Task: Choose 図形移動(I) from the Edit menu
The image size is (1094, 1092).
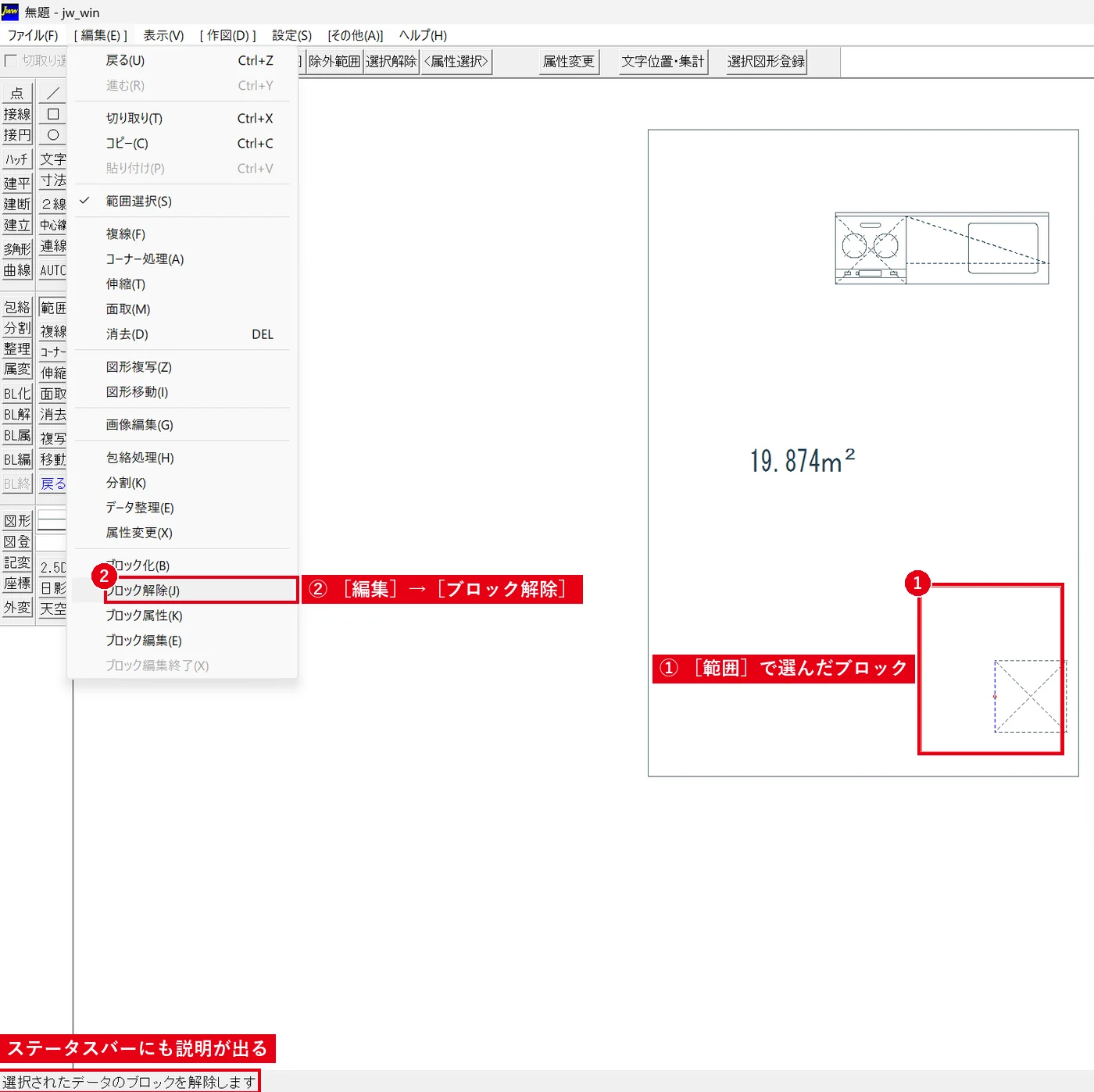Action: click(182, 392)
